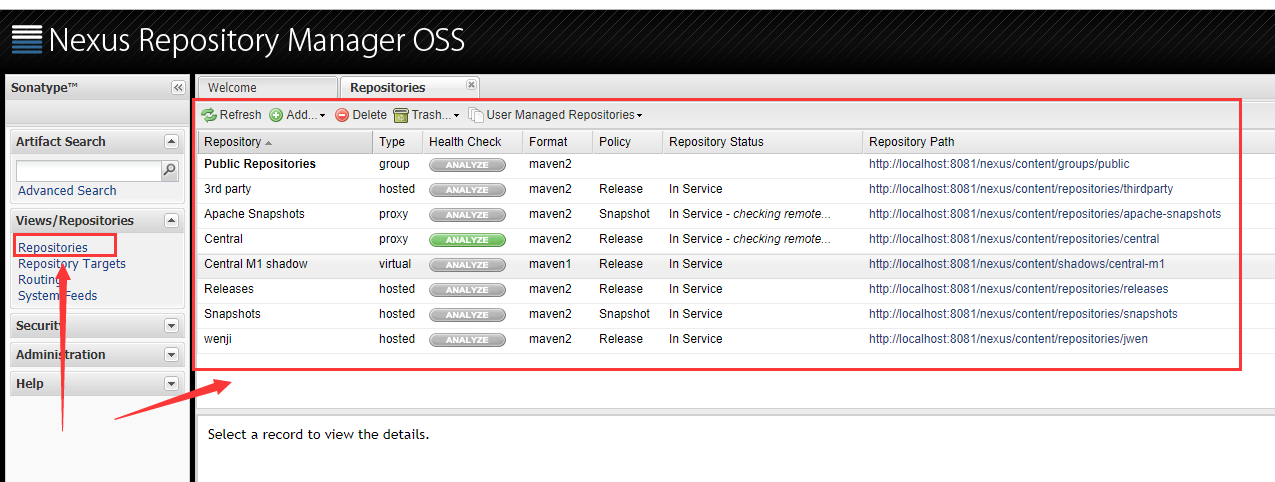The image size is (1275, 482).
Task: Collapse the Artifact Search section
Action: pyautogui.click(x=171, y=142)
